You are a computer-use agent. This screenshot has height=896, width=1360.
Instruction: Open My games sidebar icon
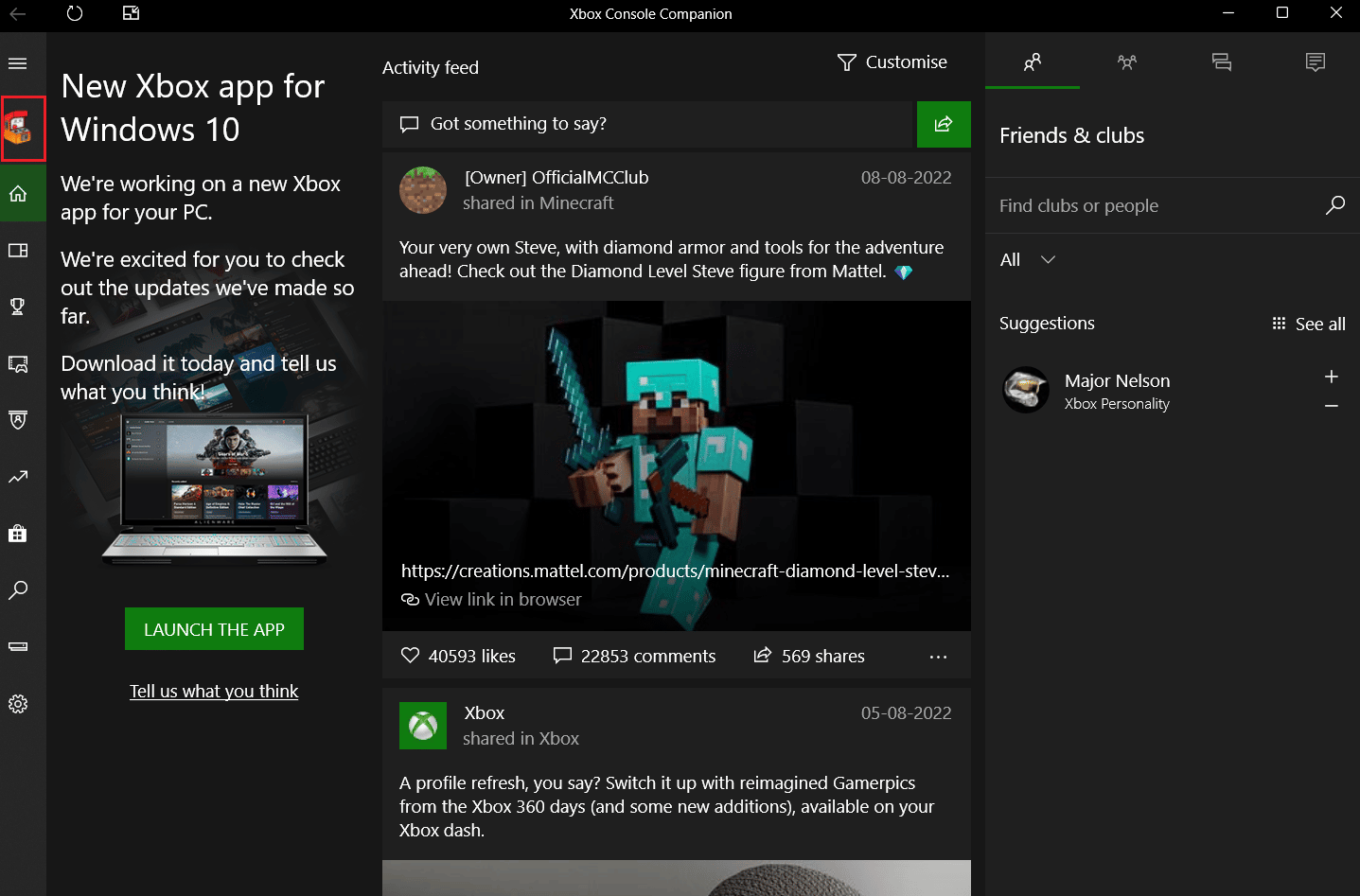click(x=18, y=251)
